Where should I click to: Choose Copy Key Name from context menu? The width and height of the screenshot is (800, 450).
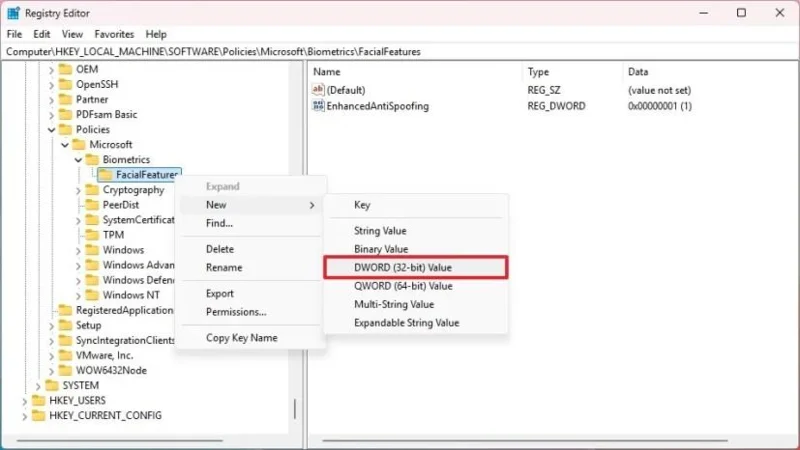click(251, 338)
